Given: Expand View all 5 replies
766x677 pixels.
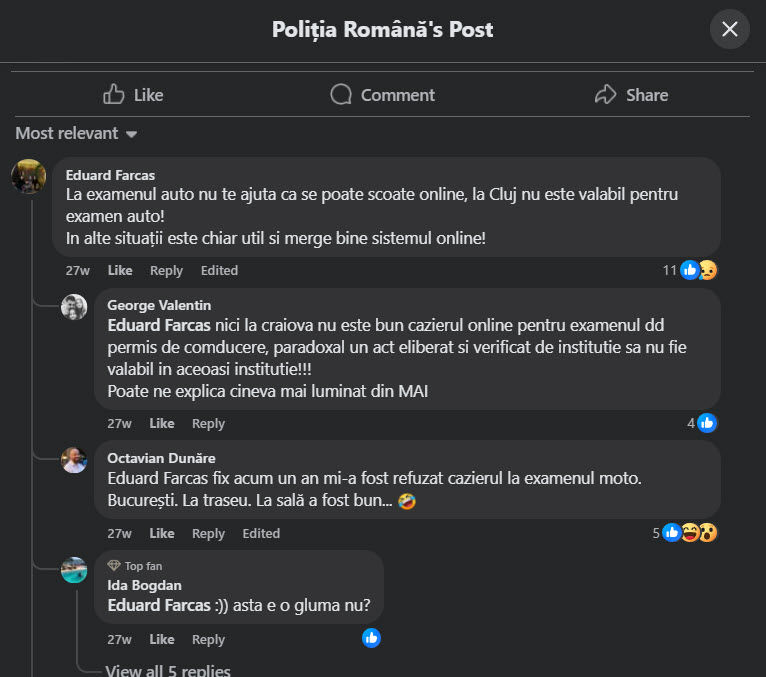Looking at the screenshot, I should (x=168, y=670).
